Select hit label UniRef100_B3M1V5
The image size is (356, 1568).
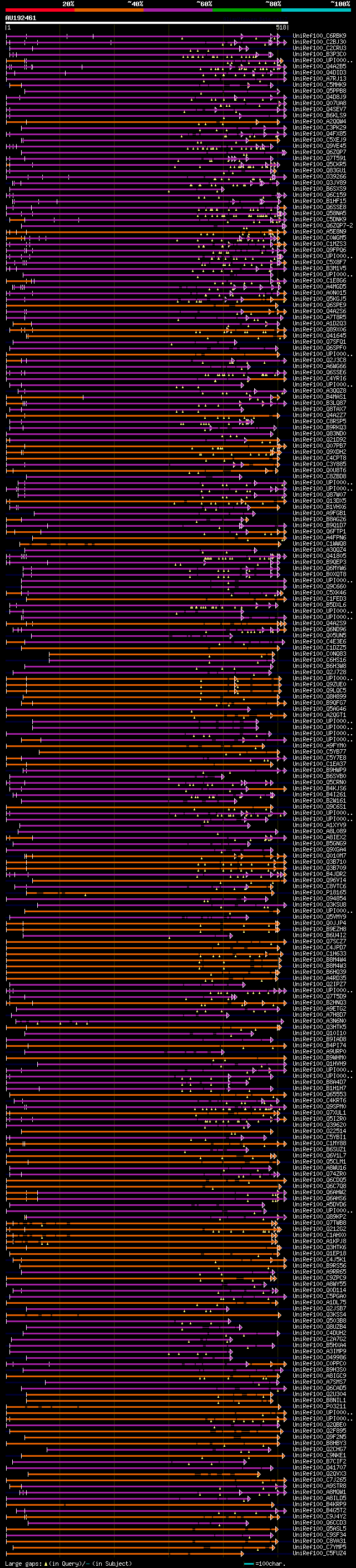[319, 269]
